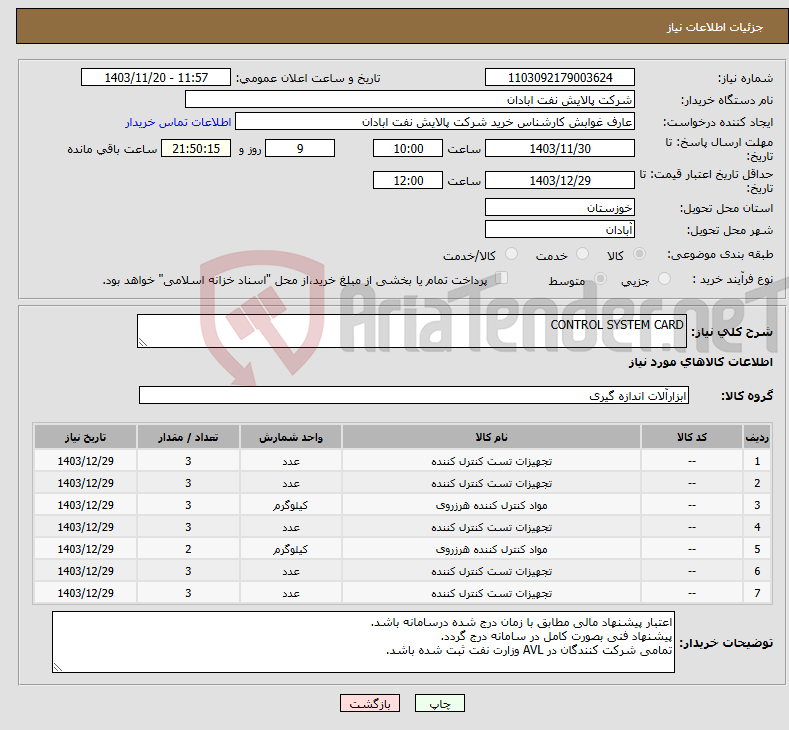Click the delivery province field خوزستان
The width and height of the screenshot is (789, 730).
(x=560, y=207)
